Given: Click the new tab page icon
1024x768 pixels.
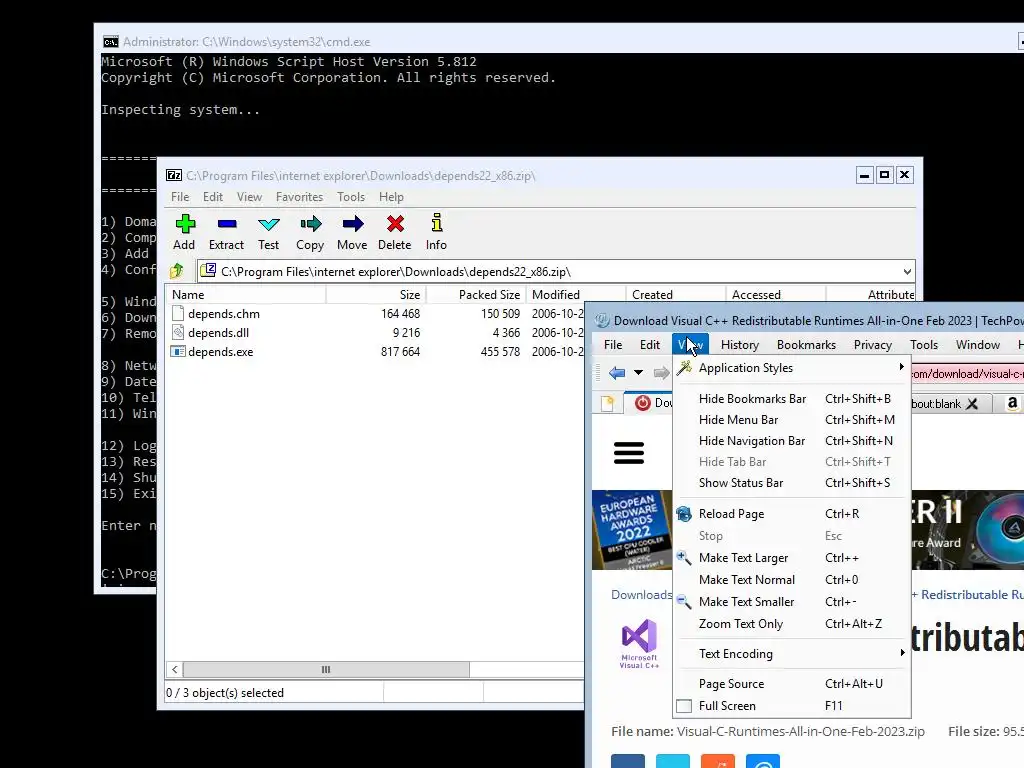Looking at the screenshot, I should pyautogui.click(x=607, y=404).
